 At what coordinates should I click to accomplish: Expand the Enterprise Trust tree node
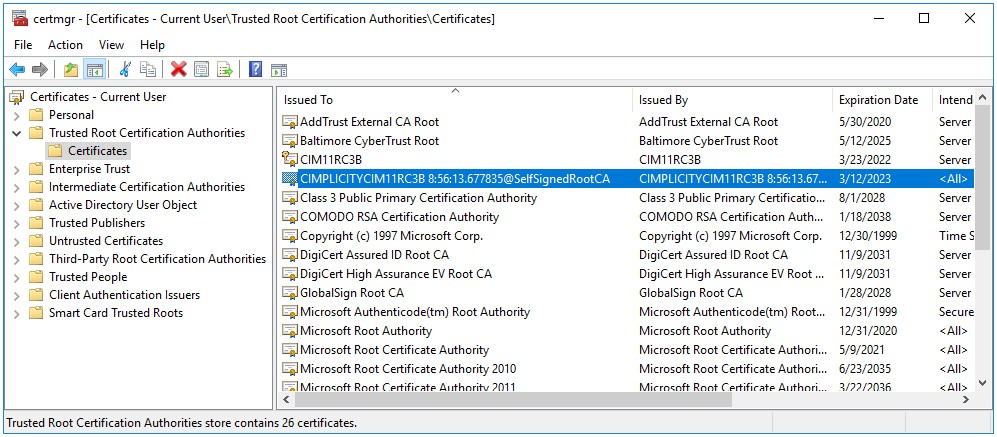(17, 169)
